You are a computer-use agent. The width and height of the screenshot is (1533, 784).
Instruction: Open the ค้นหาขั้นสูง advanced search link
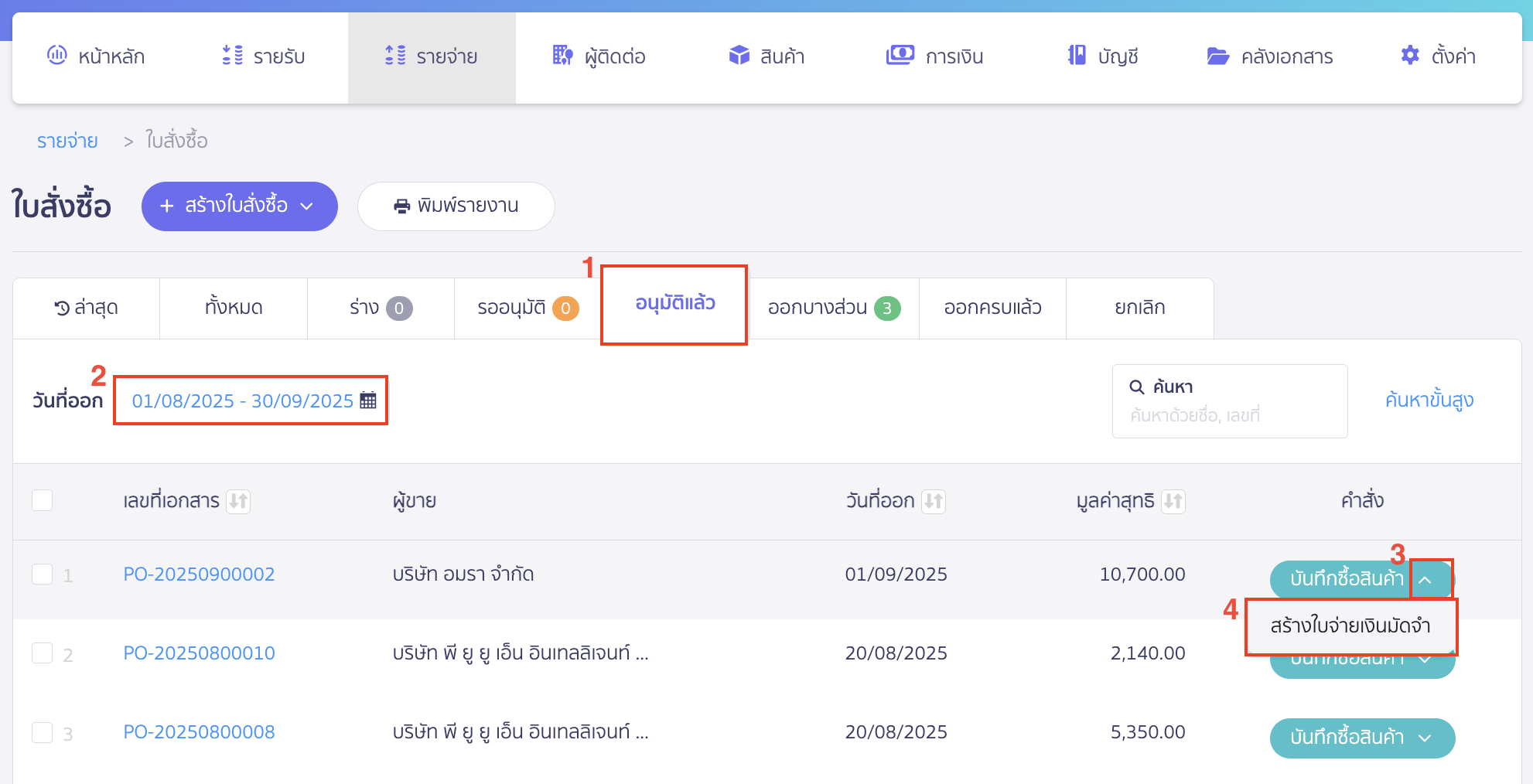click(x=1429, y=400)
